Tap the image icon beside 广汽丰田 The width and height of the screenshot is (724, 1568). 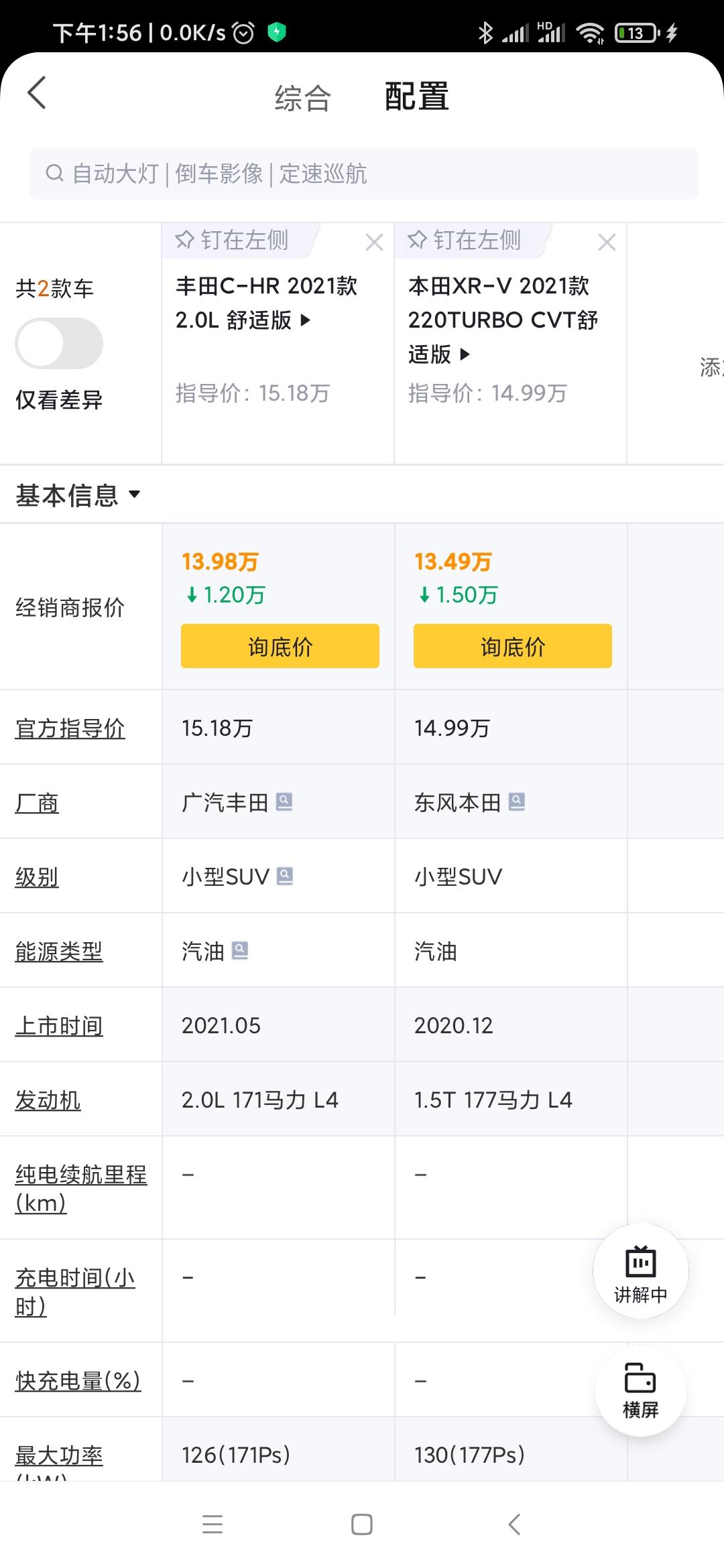[x=284, y=801]
